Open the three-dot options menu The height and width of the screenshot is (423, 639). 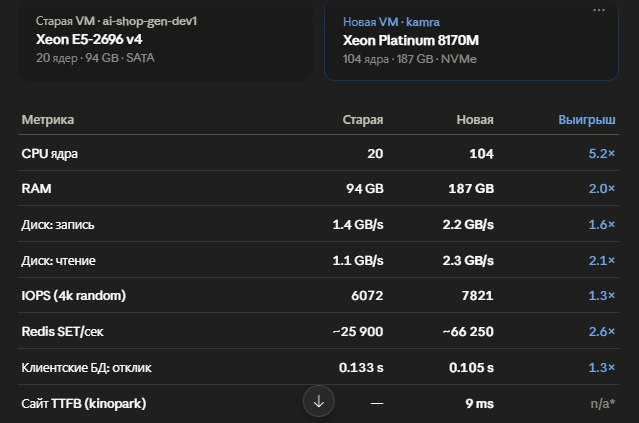pyautogui.click(x=599, y=10)
